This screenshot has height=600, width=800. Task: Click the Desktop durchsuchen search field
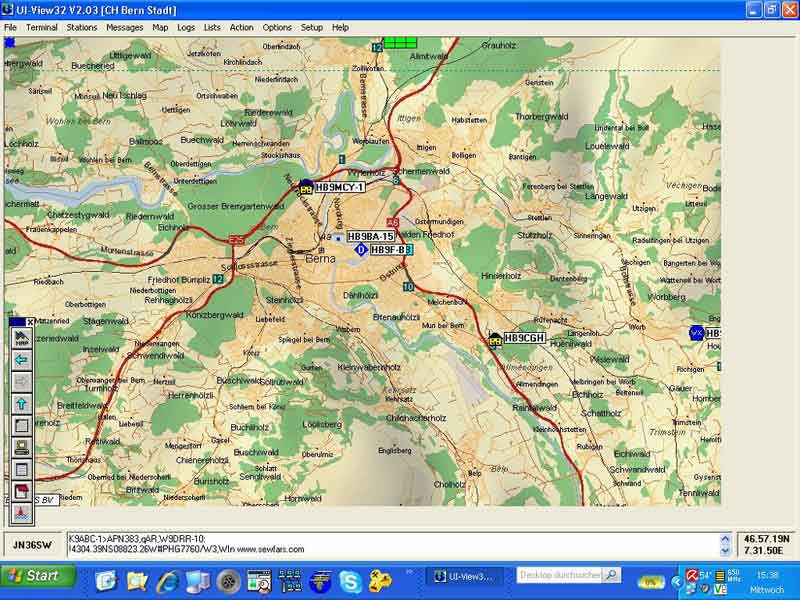pyautogui.click(x=560, y=576)
